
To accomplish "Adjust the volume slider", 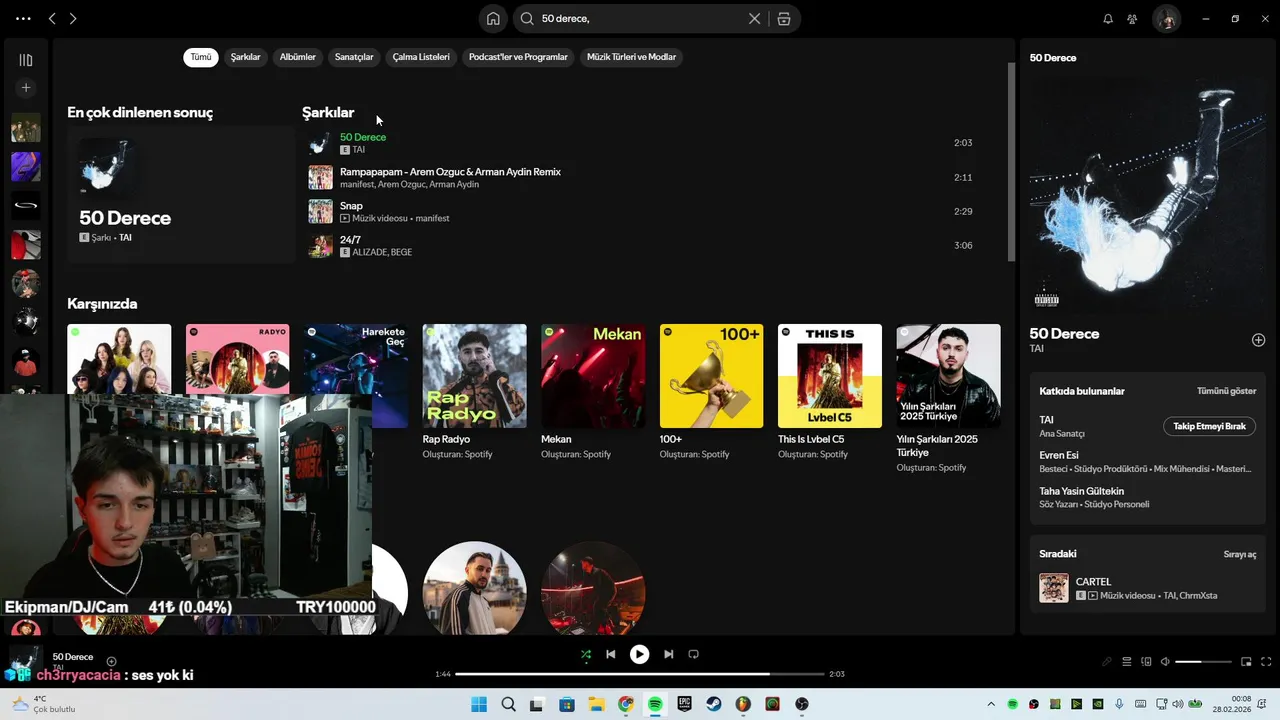I will (1203, 661).
